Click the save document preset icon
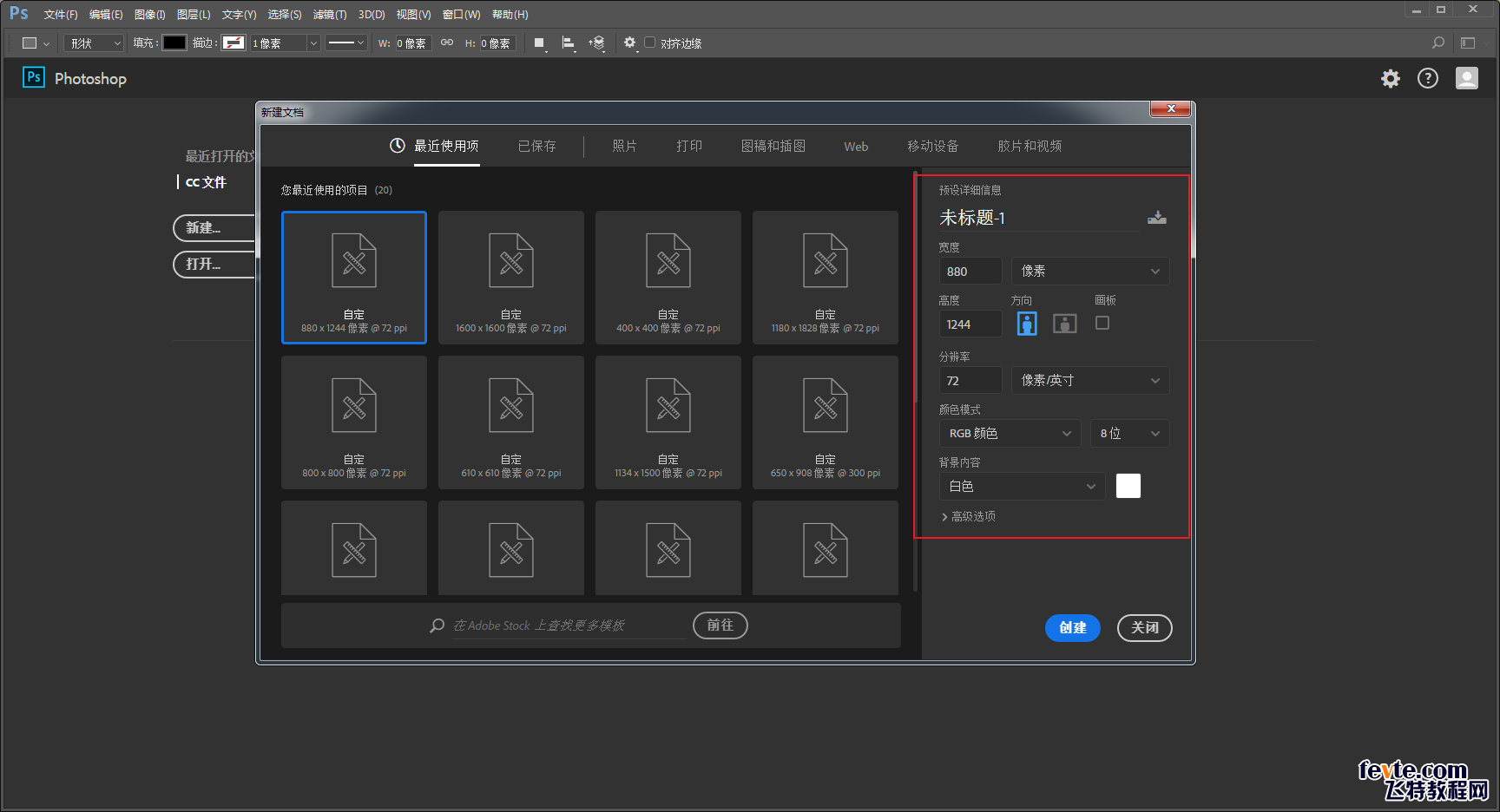The image size is (1500, 812). 1157,218
